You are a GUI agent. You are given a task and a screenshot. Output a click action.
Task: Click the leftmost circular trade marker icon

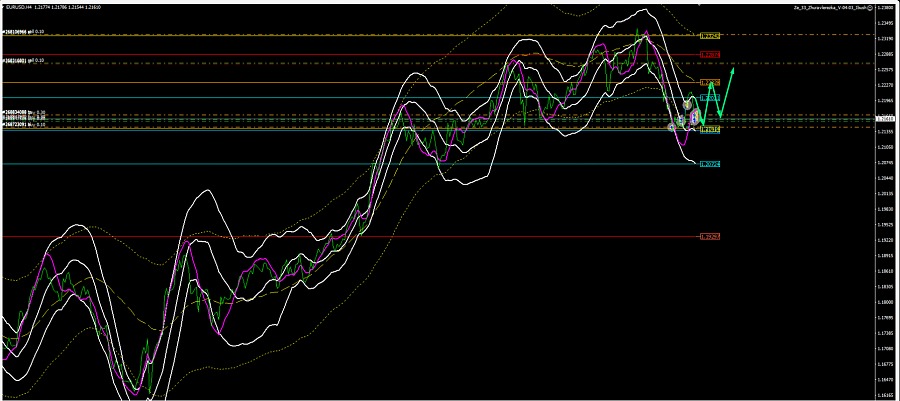click(x=671, y=126)
